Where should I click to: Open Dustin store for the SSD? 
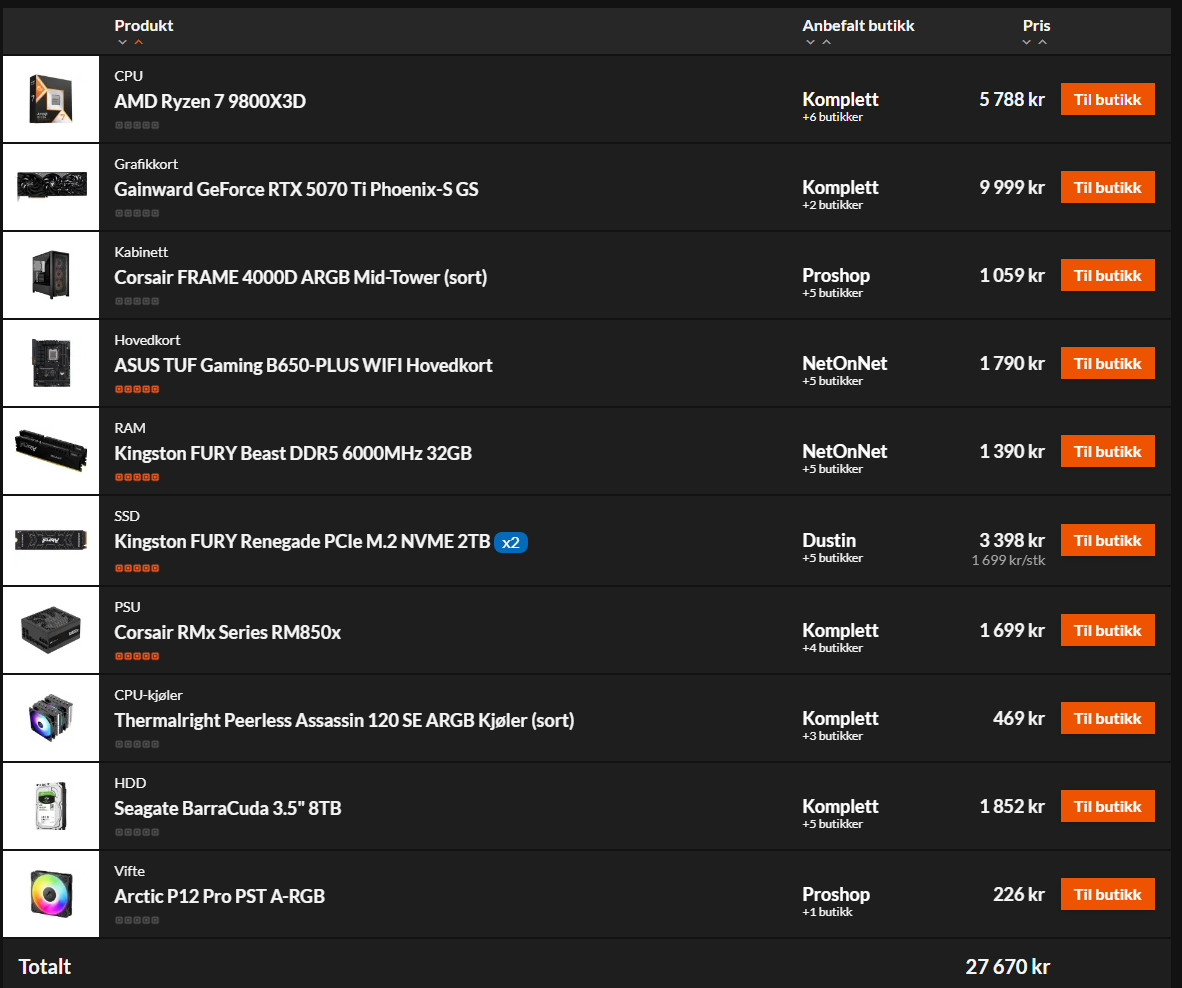(829, 540)
